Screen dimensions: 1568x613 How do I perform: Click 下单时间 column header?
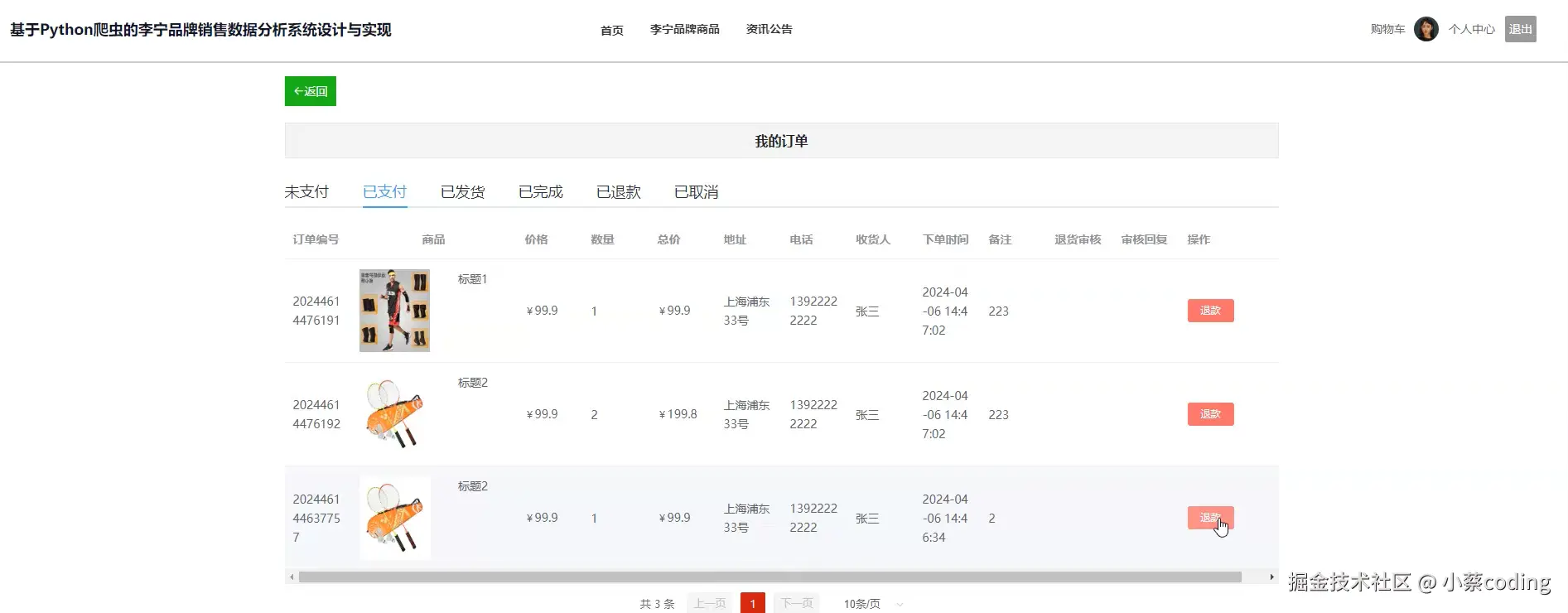(945, 239)
